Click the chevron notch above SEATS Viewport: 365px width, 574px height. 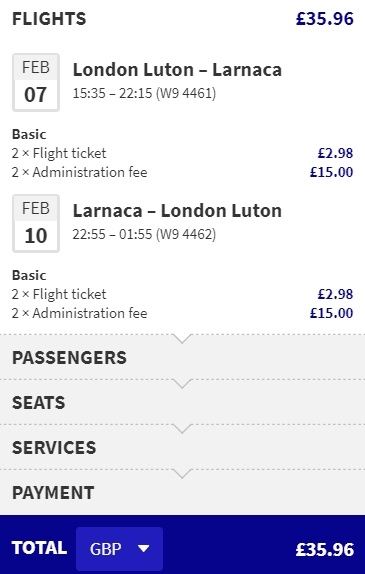182,384
